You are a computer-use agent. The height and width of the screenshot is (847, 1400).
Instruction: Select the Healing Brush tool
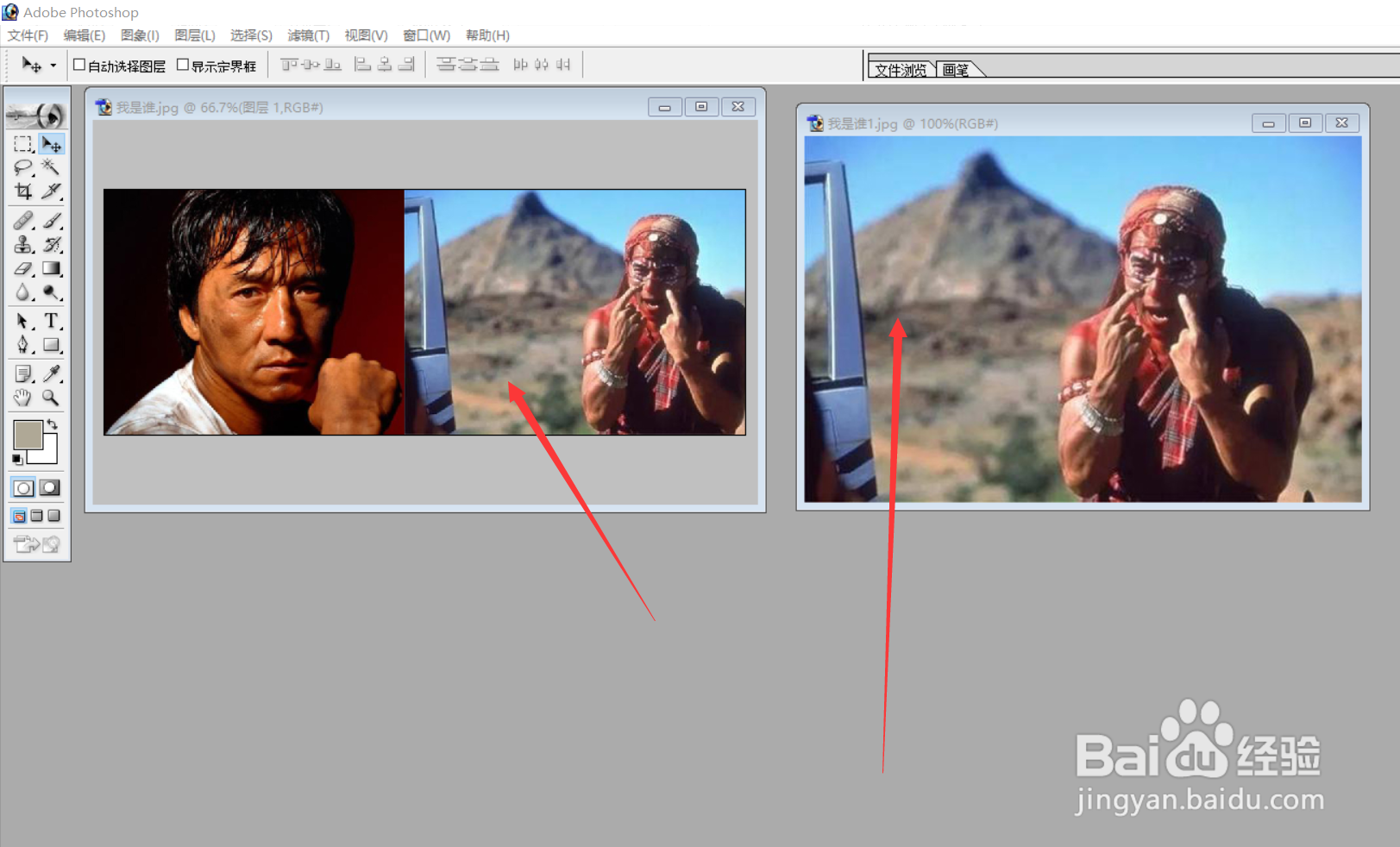tap(23, 222)
